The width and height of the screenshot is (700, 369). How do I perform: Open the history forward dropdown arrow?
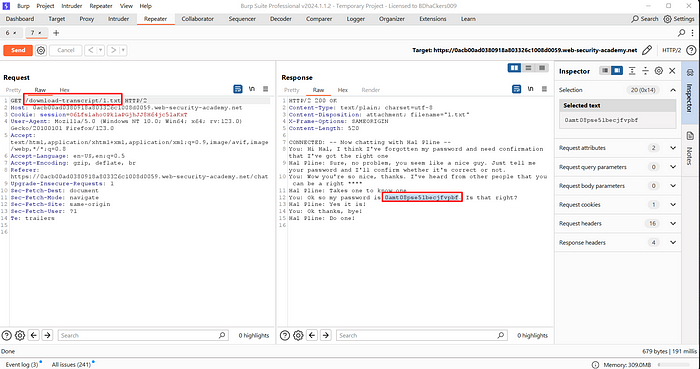pyautogui.click(x=123, y=50)
